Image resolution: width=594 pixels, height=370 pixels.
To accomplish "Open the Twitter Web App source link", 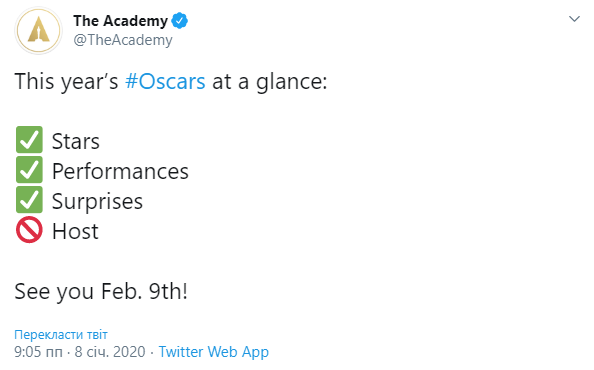I will point(214,351).
